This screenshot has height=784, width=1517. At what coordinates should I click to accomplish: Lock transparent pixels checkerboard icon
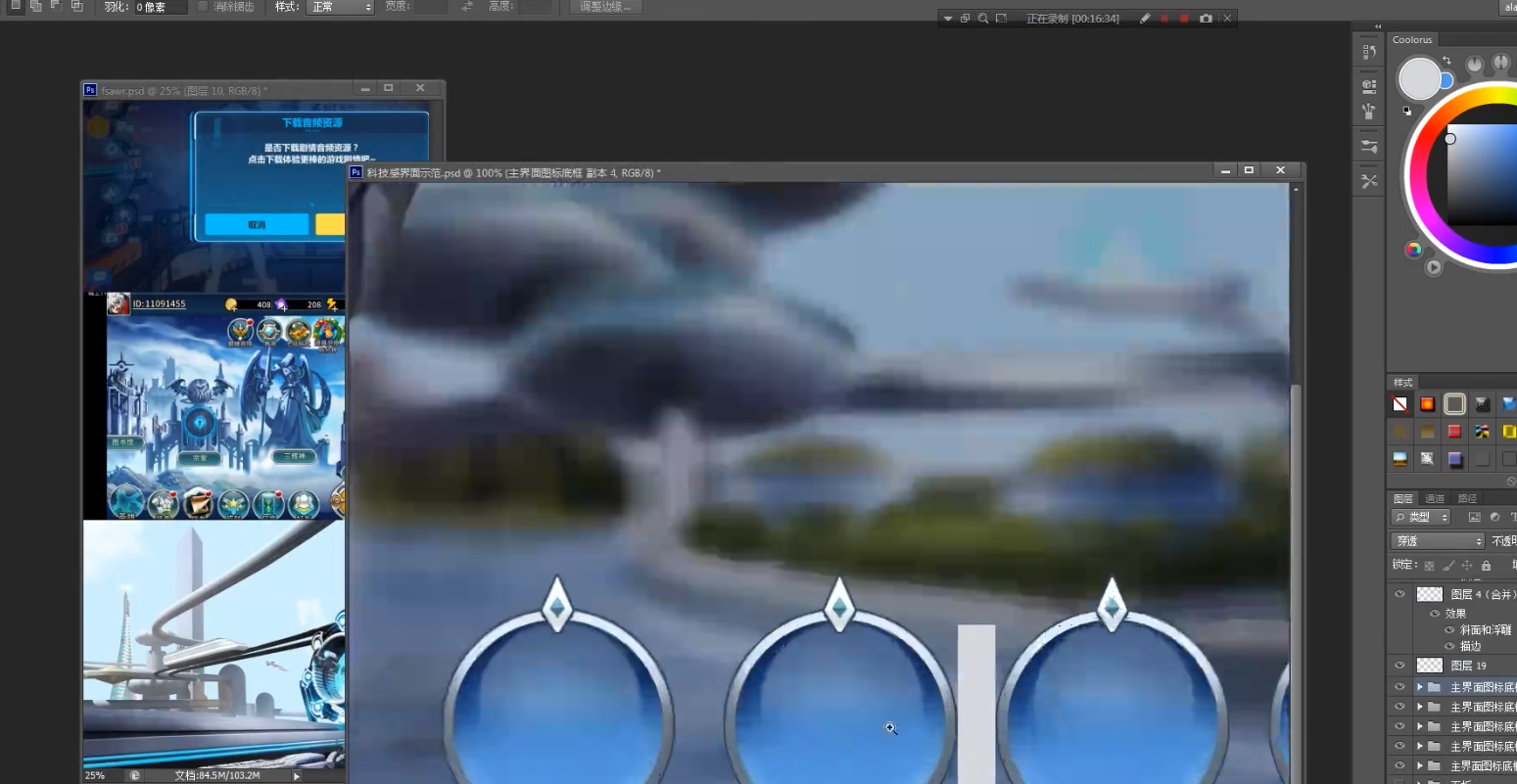coord(1429,566)
